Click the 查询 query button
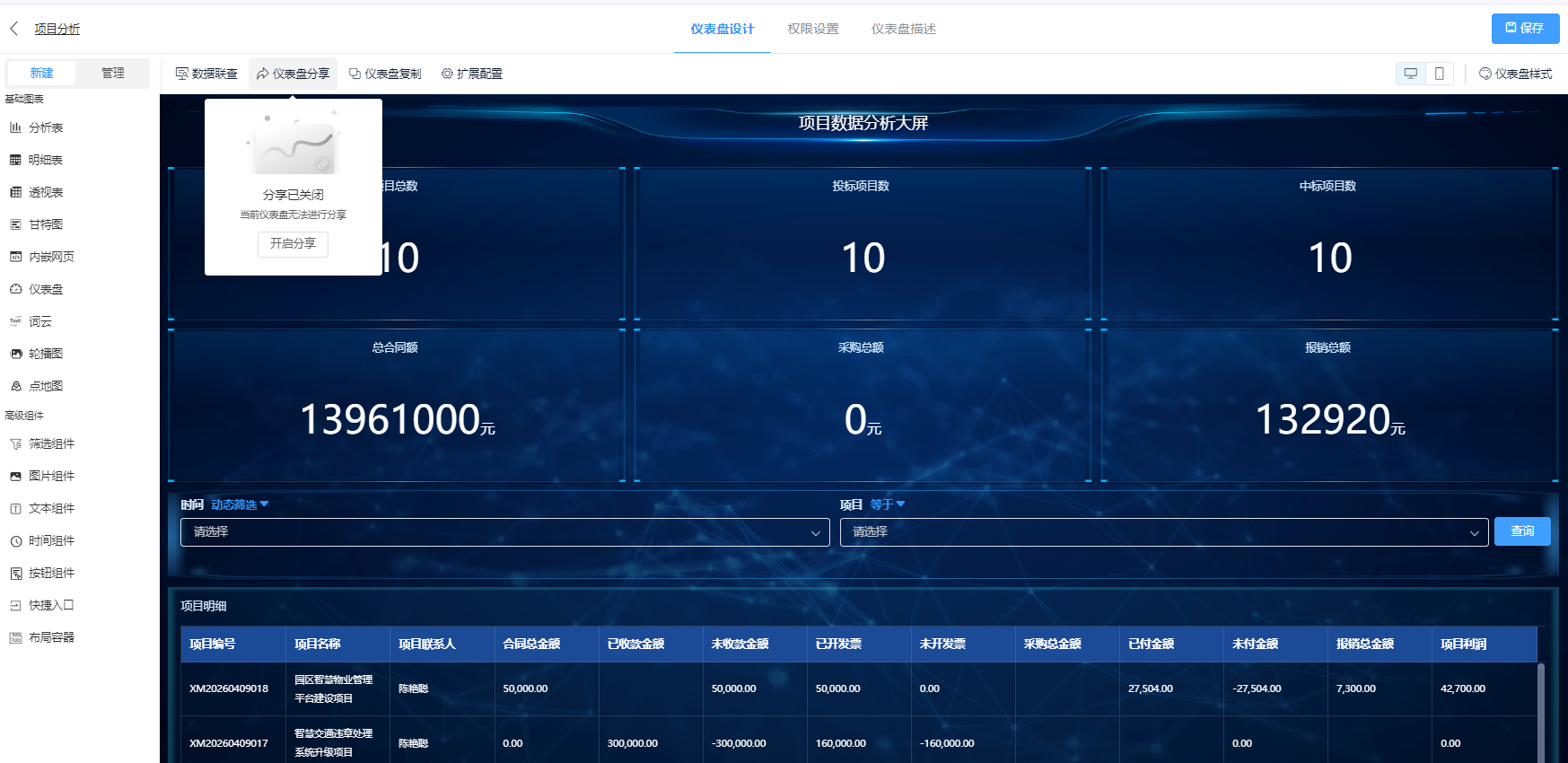 [1522, 531]
